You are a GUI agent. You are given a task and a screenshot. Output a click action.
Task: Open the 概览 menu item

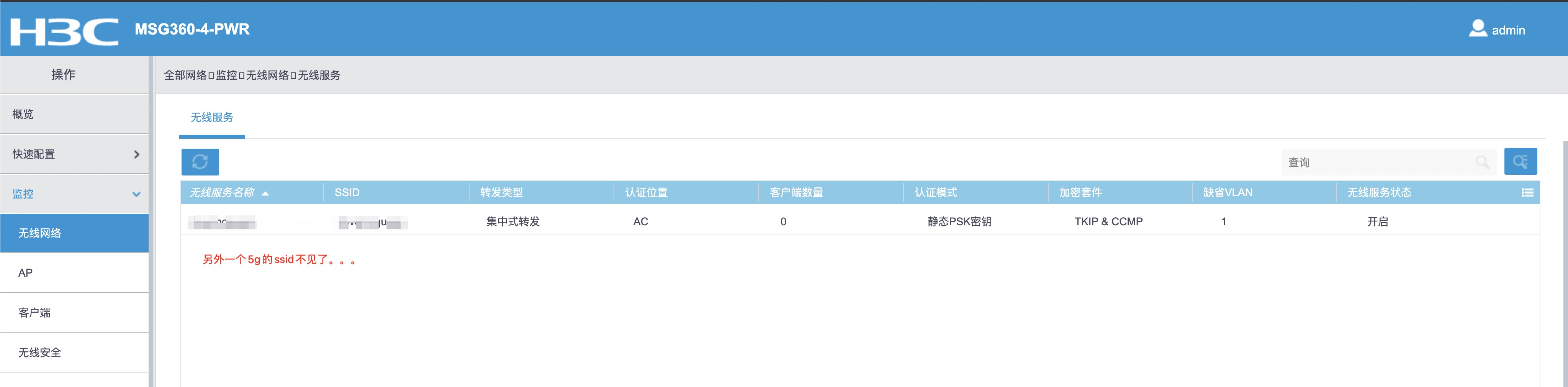[x=74, y=115]
